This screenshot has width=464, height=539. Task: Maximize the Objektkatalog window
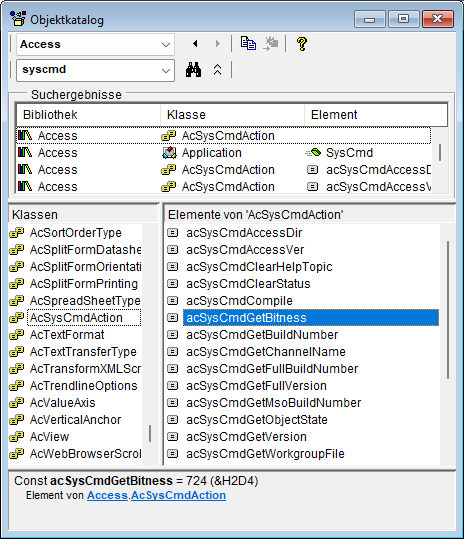click(x=404, y=19)
